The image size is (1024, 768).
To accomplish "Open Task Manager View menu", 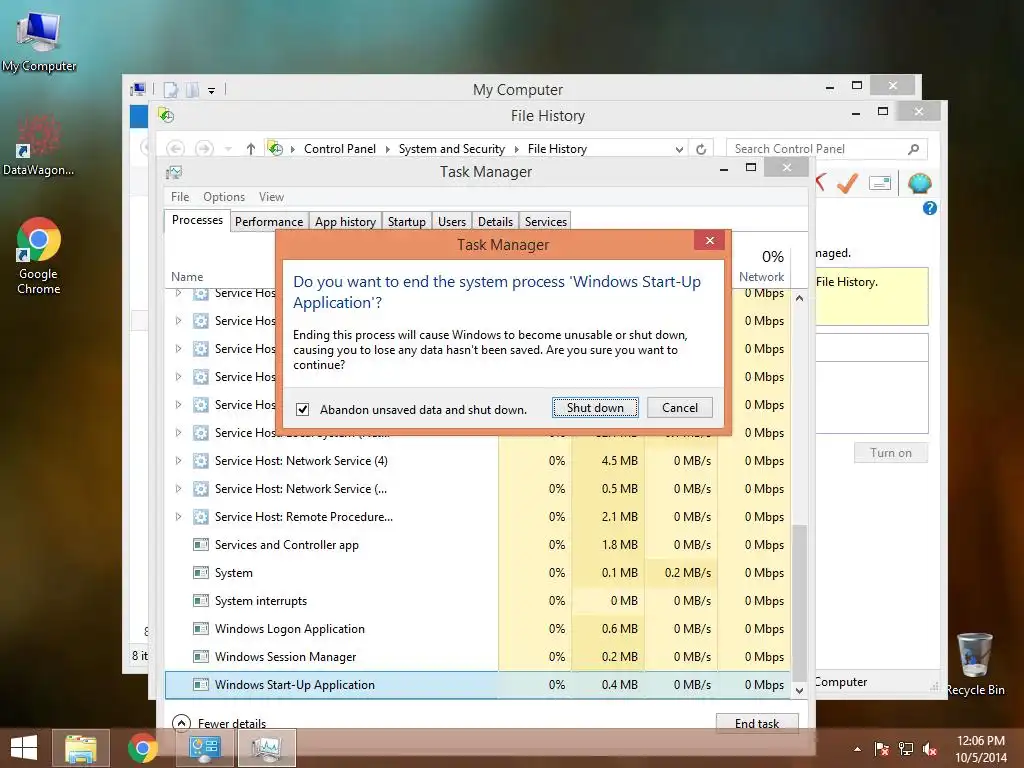I will [271, 197].
